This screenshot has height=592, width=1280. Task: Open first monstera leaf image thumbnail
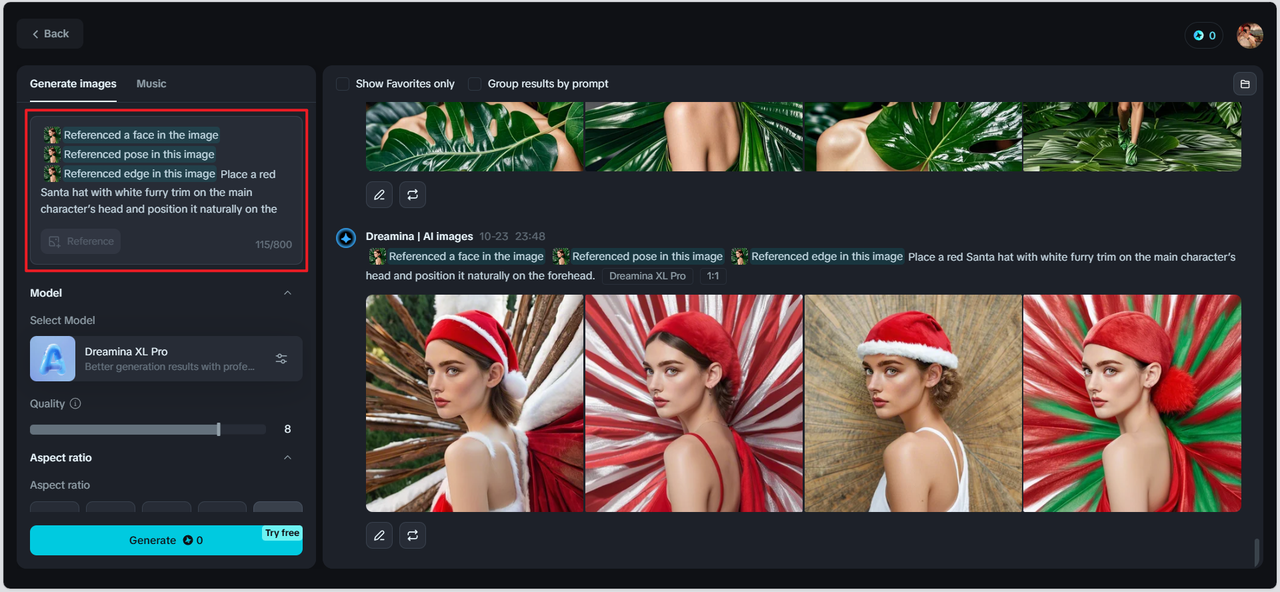pyautogui.click(x=474, y=136)
